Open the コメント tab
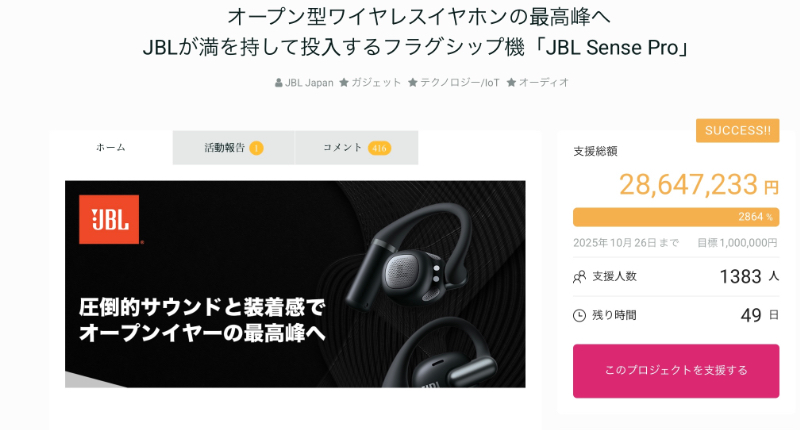Image resolution: width=800 pixels, height=430 pixels. (357, 147)
